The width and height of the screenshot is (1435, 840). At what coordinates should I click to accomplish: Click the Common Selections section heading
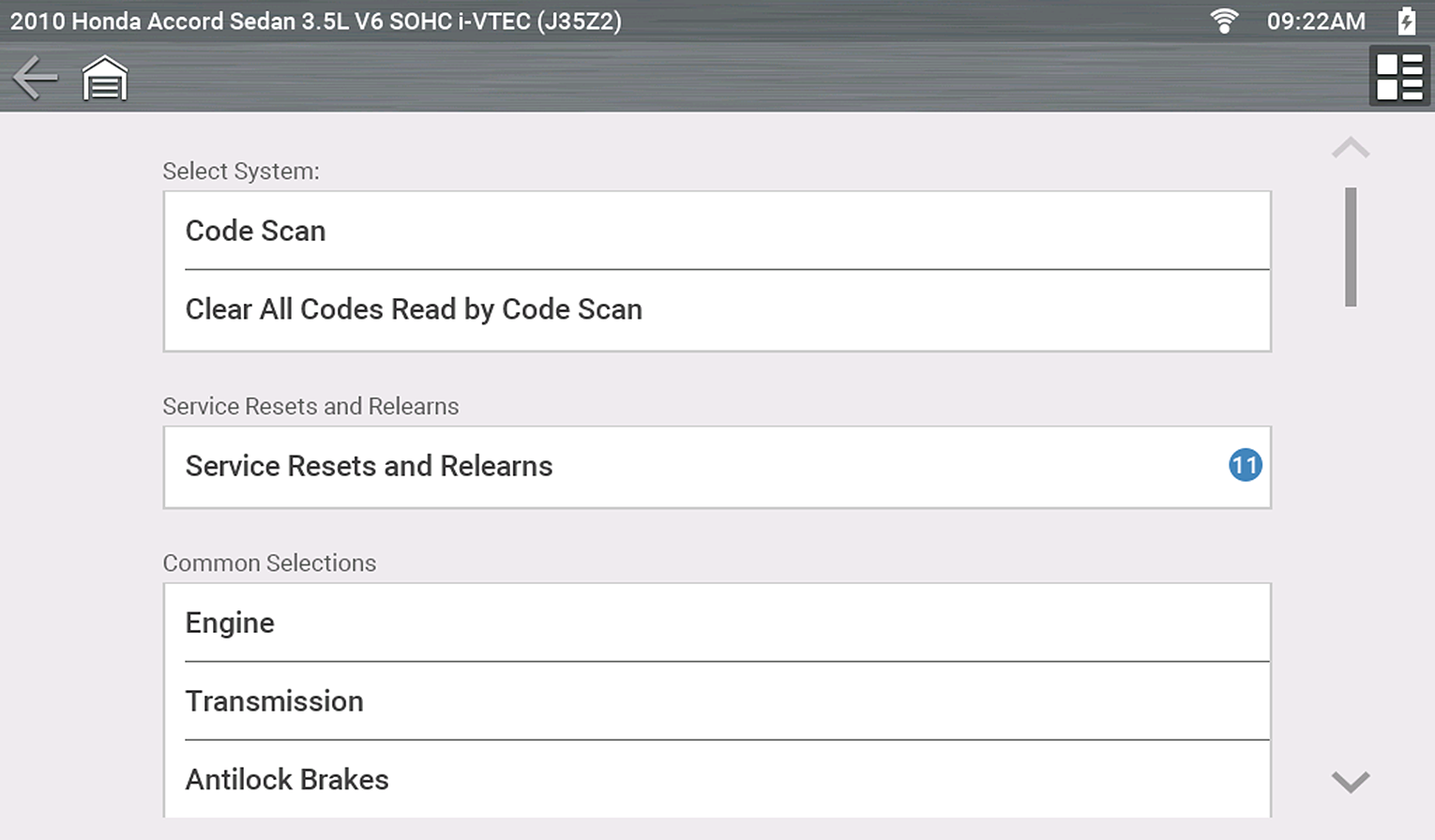pyautogui.click(x=269, y=562)
